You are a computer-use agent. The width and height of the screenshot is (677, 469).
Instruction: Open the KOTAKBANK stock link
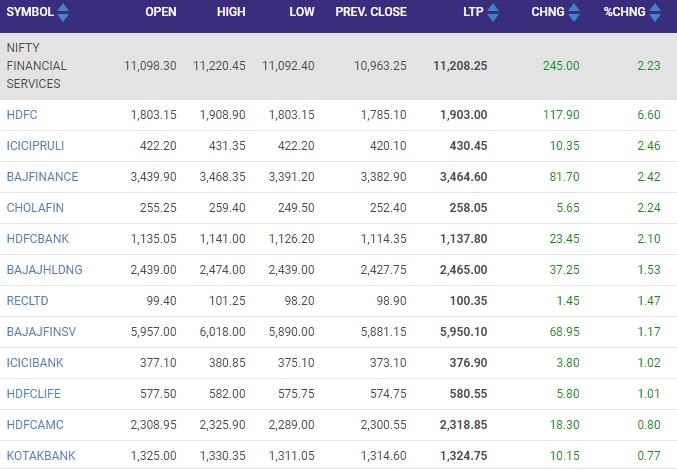(41, 456)
